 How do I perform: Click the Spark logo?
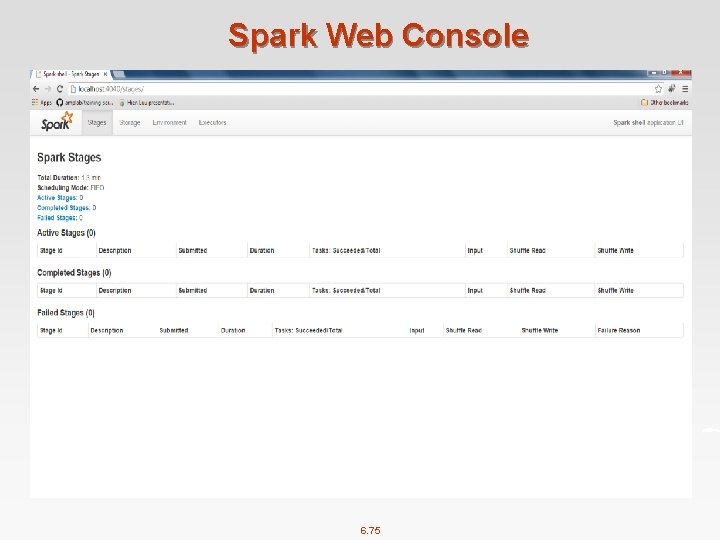pyautogui.click(x=57, y=122)
